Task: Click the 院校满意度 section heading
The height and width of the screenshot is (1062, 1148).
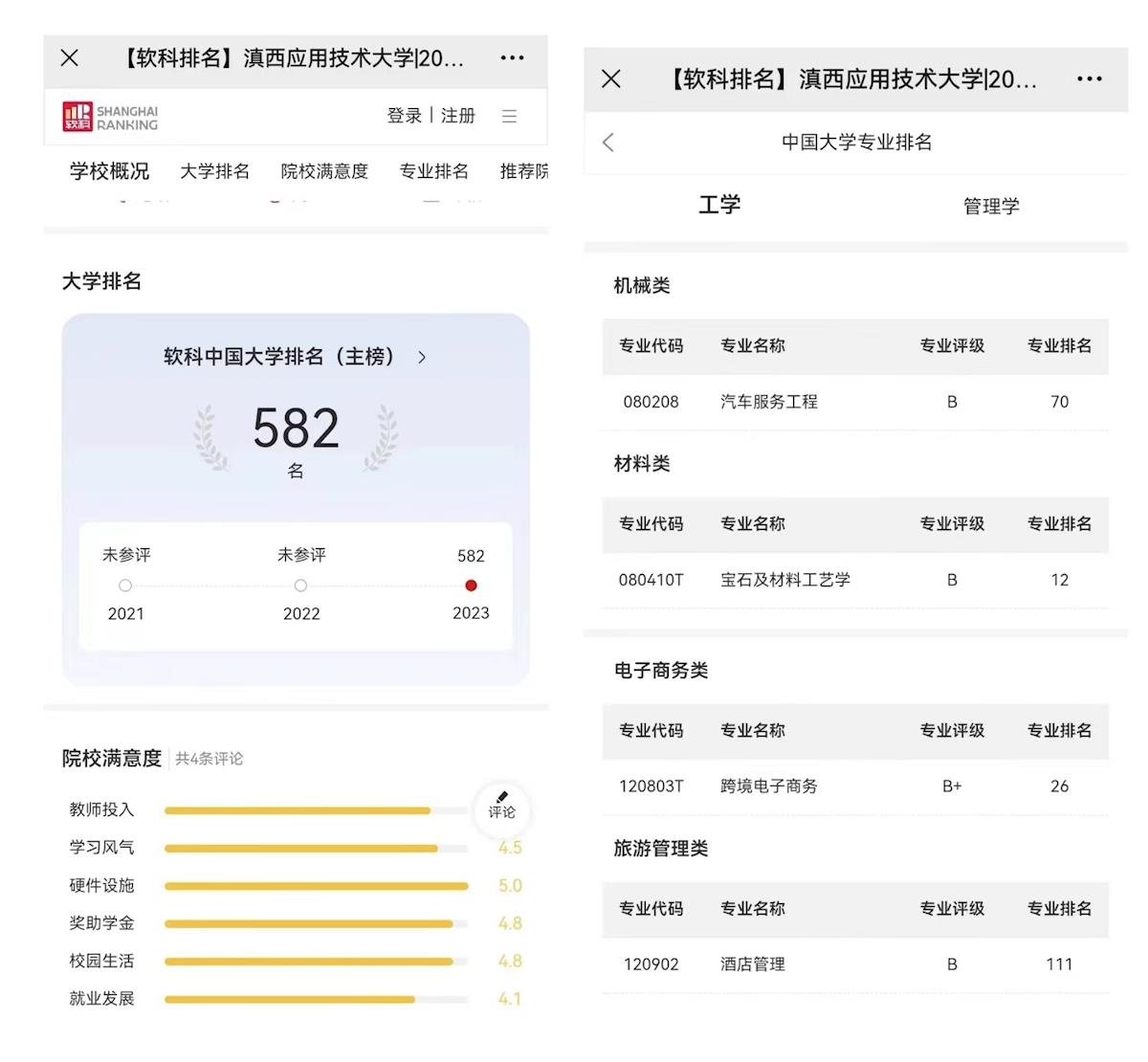Action: [x=112, y=759]
